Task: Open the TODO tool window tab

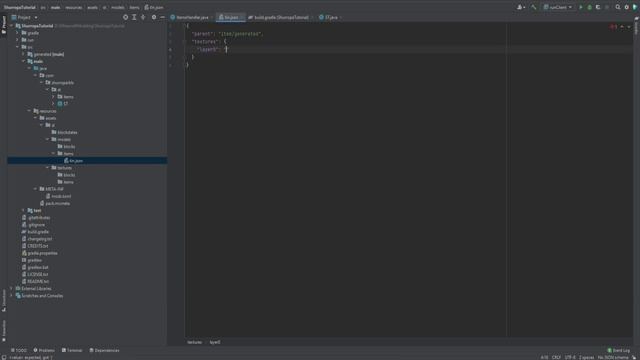Action: pyautogui.click(x=19, y=350)
